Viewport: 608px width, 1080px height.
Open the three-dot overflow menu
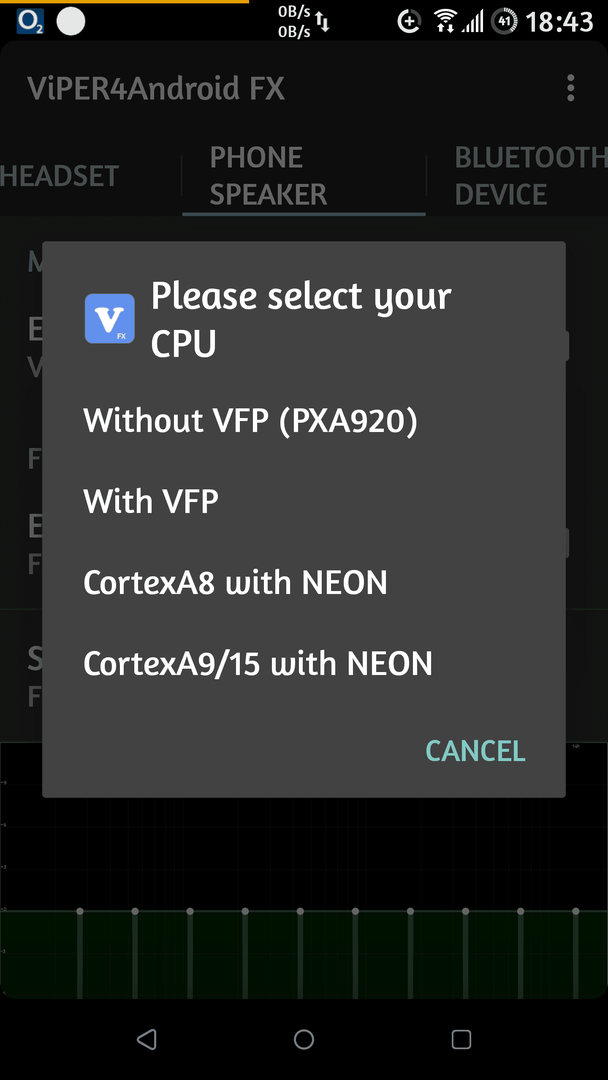570,88
